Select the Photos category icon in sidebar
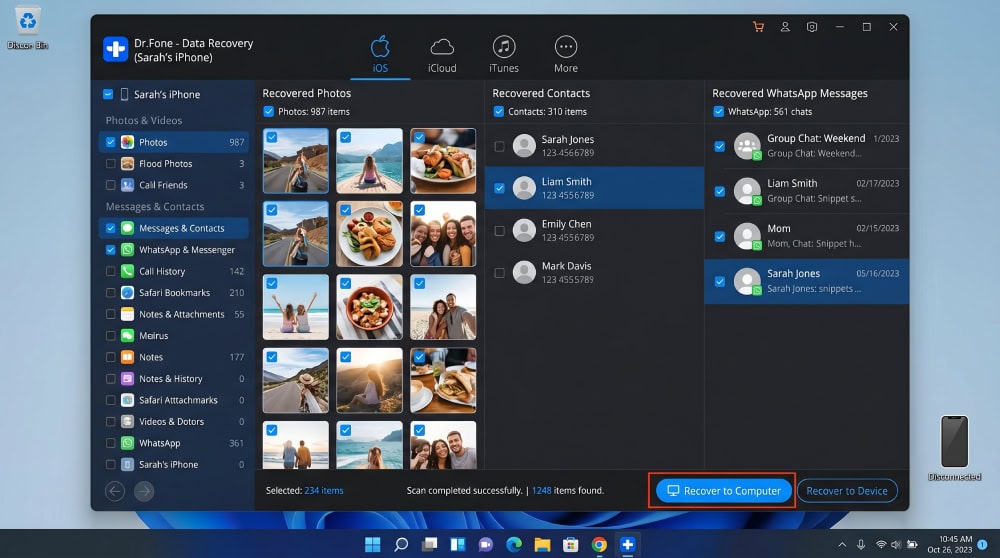Viewport: 1000px width, 558px height. (x=128, y=142)
